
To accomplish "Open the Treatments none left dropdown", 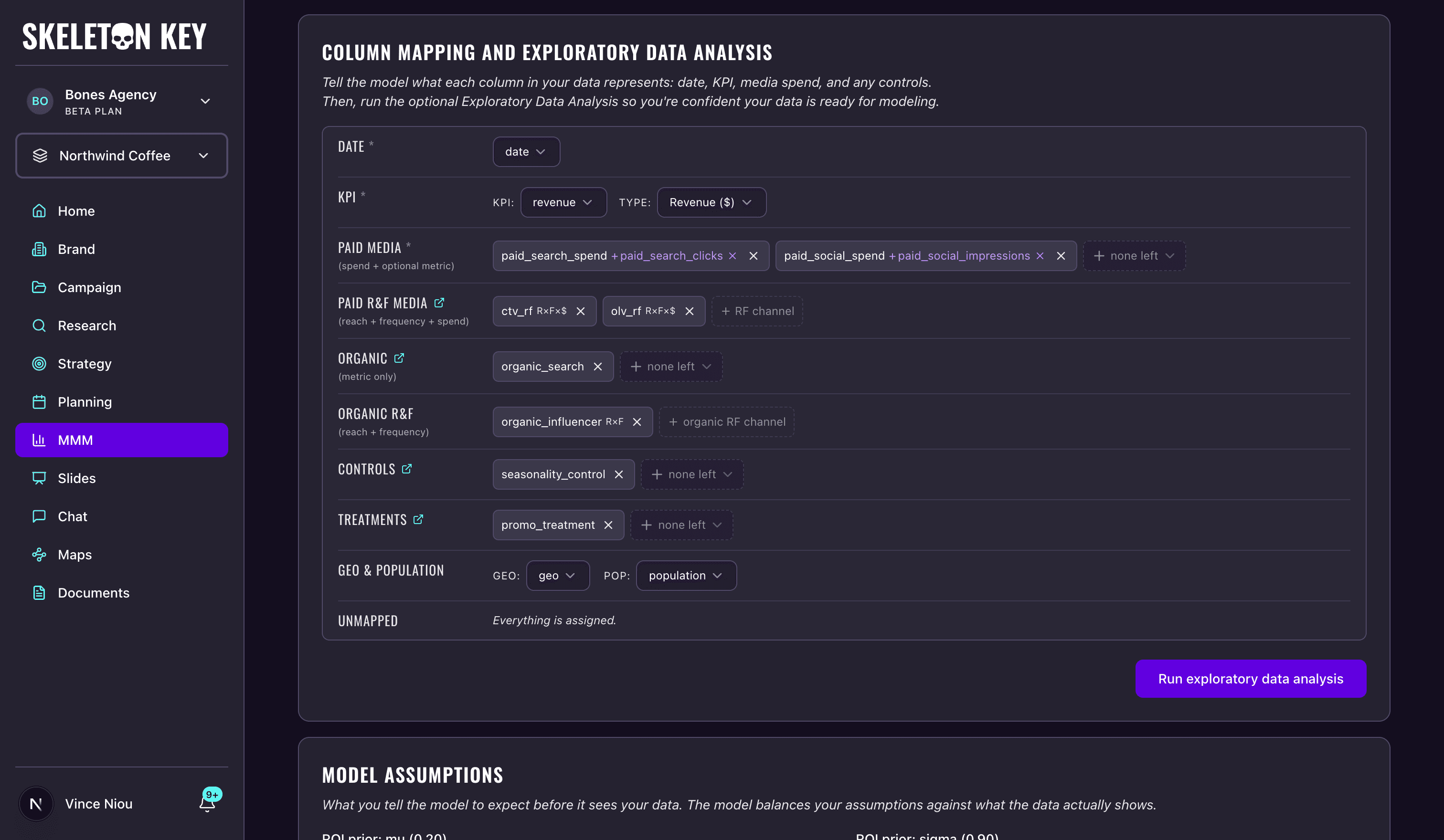I will coord(681,525).
